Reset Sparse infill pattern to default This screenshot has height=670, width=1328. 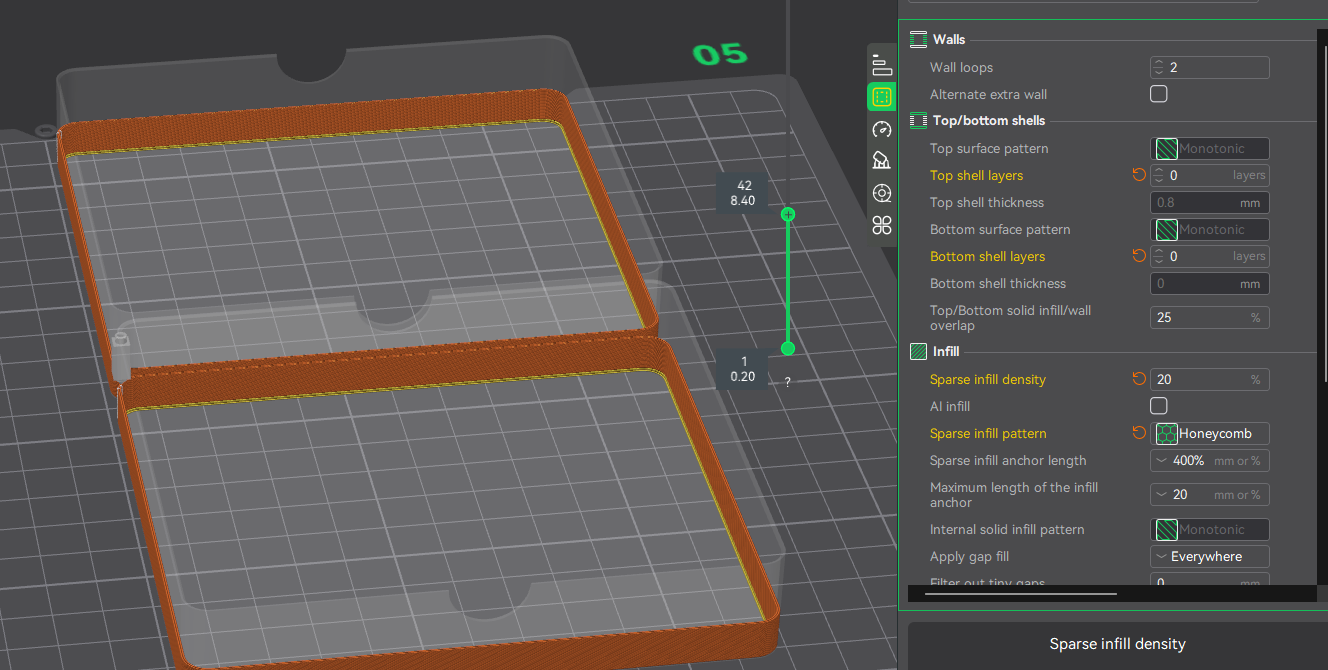coord(1138,433)
